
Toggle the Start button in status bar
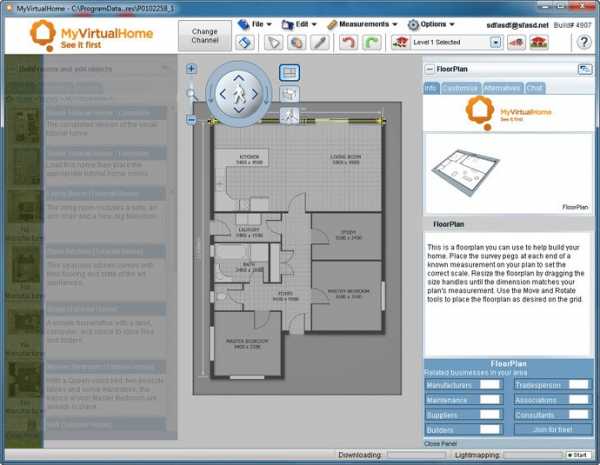pyautogui.click(x=577, y=455)
